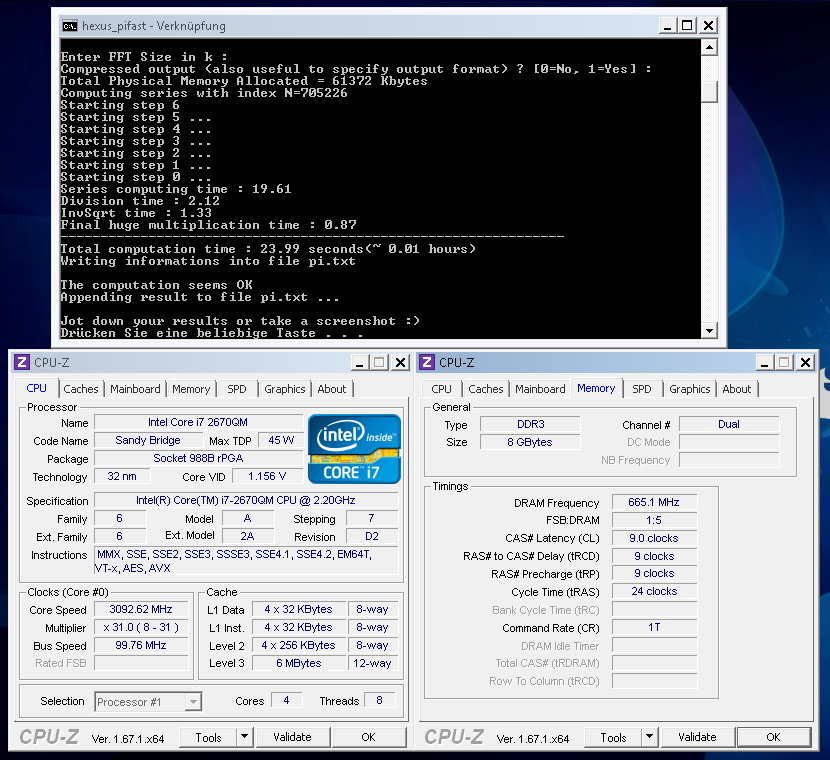
Task: Minimize the right CPU-Z window
Action: tap(764, 363)
